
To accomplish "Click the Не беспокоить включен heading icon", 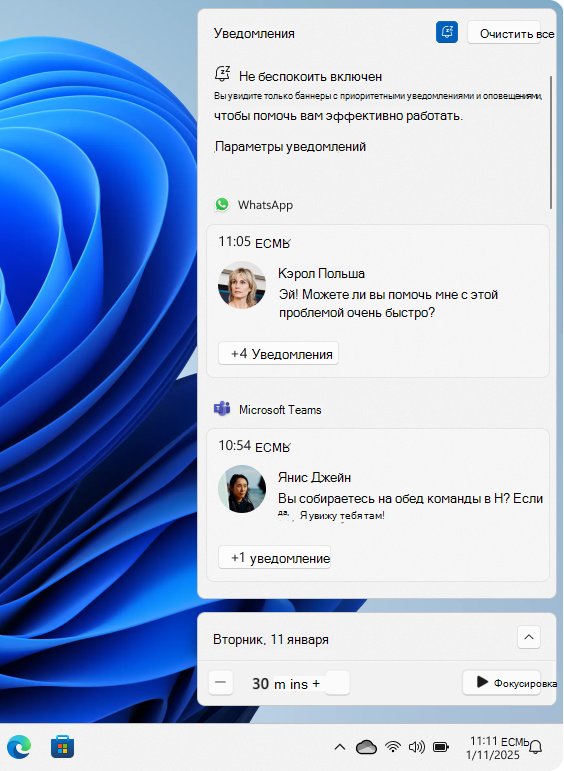I will 222,74.
